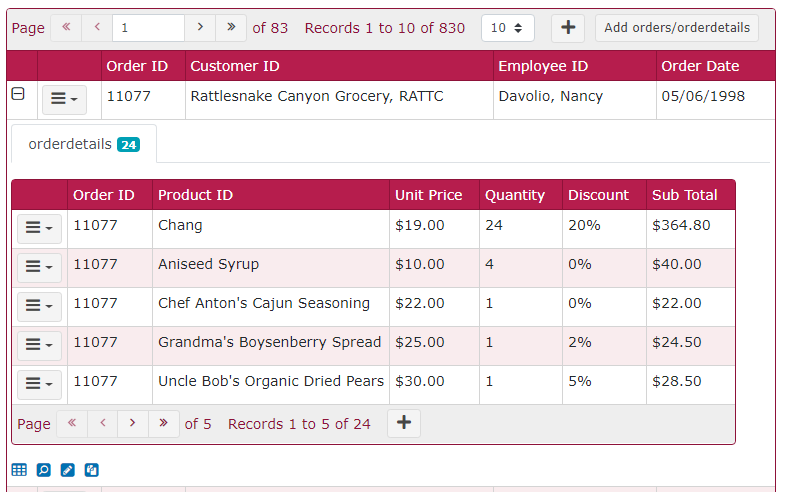The image size is (790, 492).
Task: Go to last page of orders
Action: click(231, 28)
